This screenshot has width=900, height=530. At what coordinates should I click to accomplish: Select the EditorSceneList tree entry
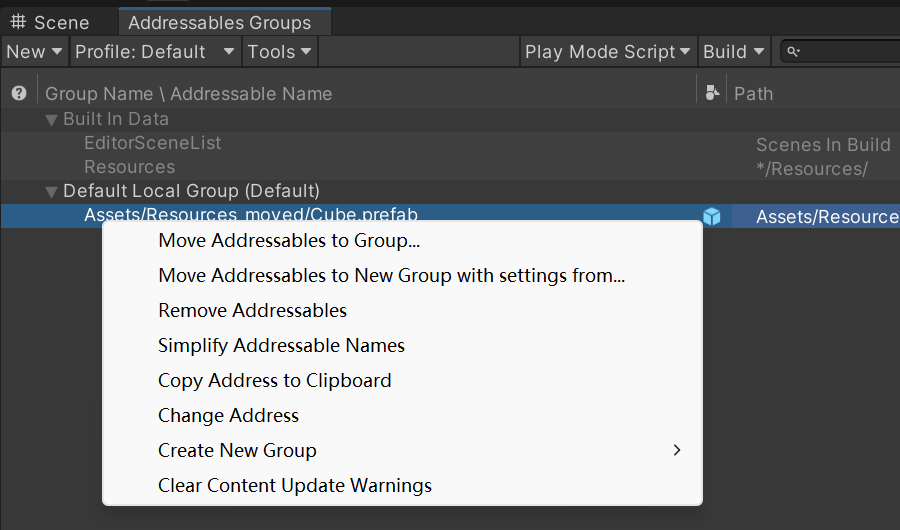[152, 143]
